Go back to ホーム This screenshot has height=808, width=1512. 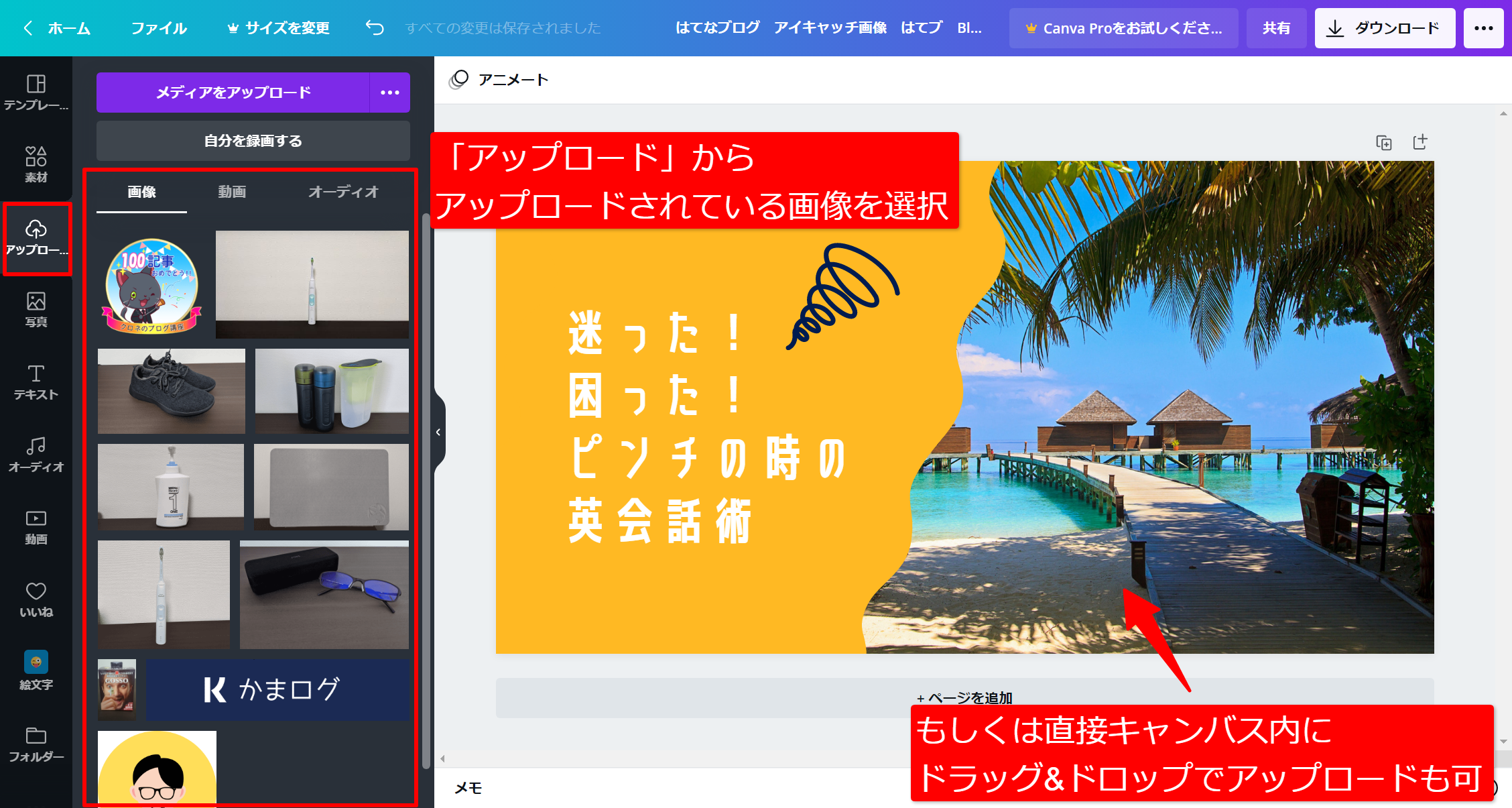point(58,28)
